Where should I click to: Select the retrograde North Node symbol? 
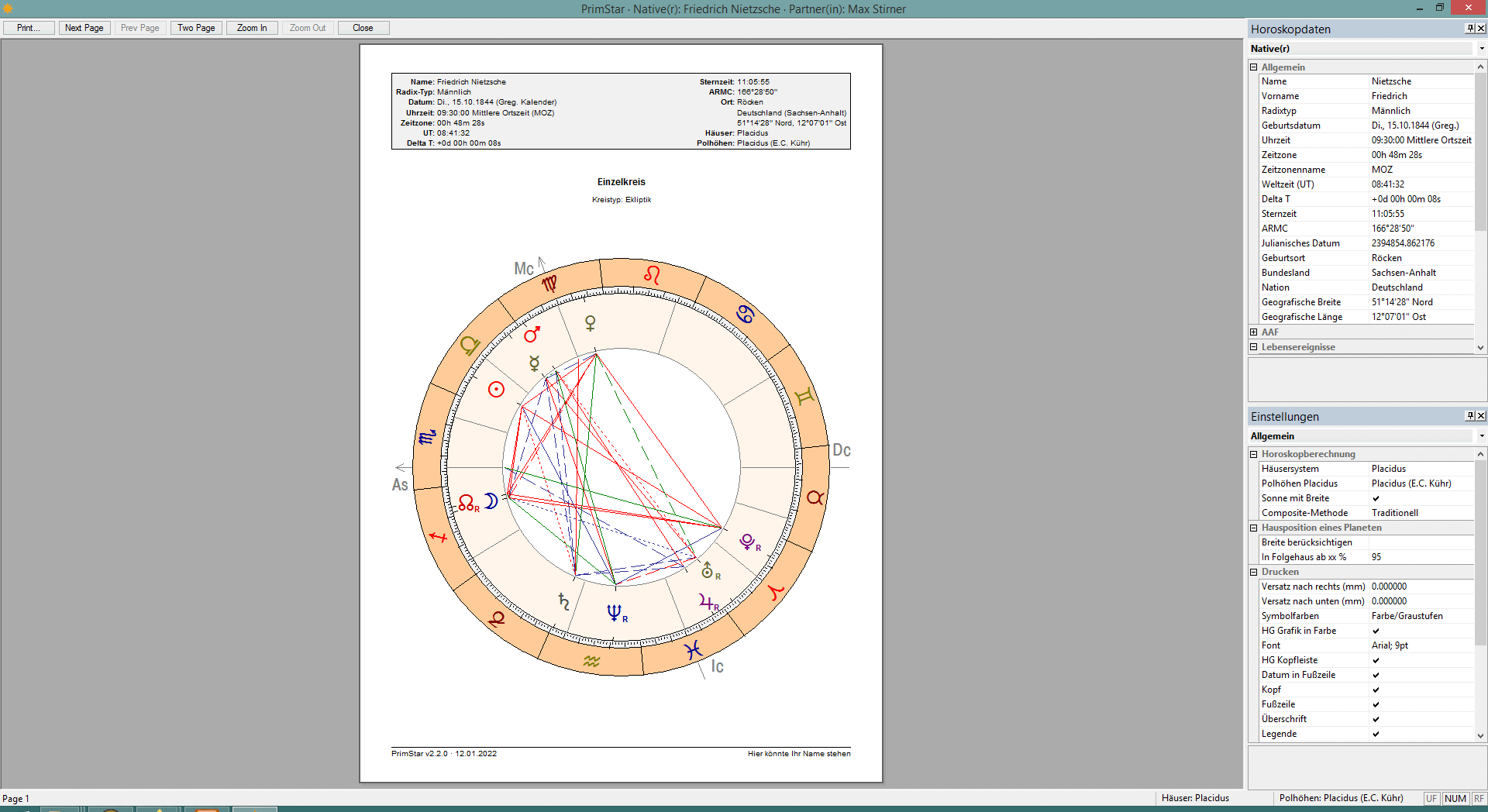click(469, 504)
